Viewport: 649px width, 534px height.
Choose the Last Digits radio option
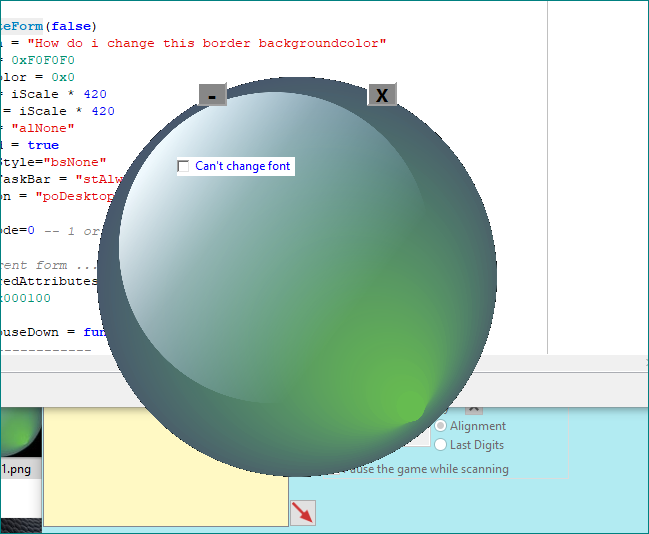tap(441, 445)
